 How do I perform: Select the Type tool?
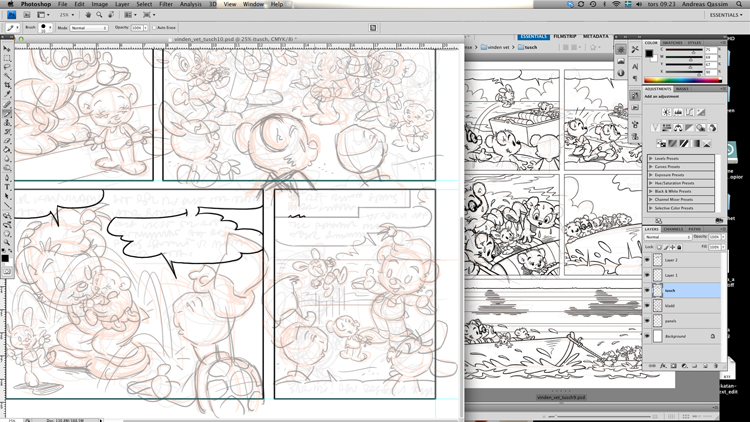(7, 187)
